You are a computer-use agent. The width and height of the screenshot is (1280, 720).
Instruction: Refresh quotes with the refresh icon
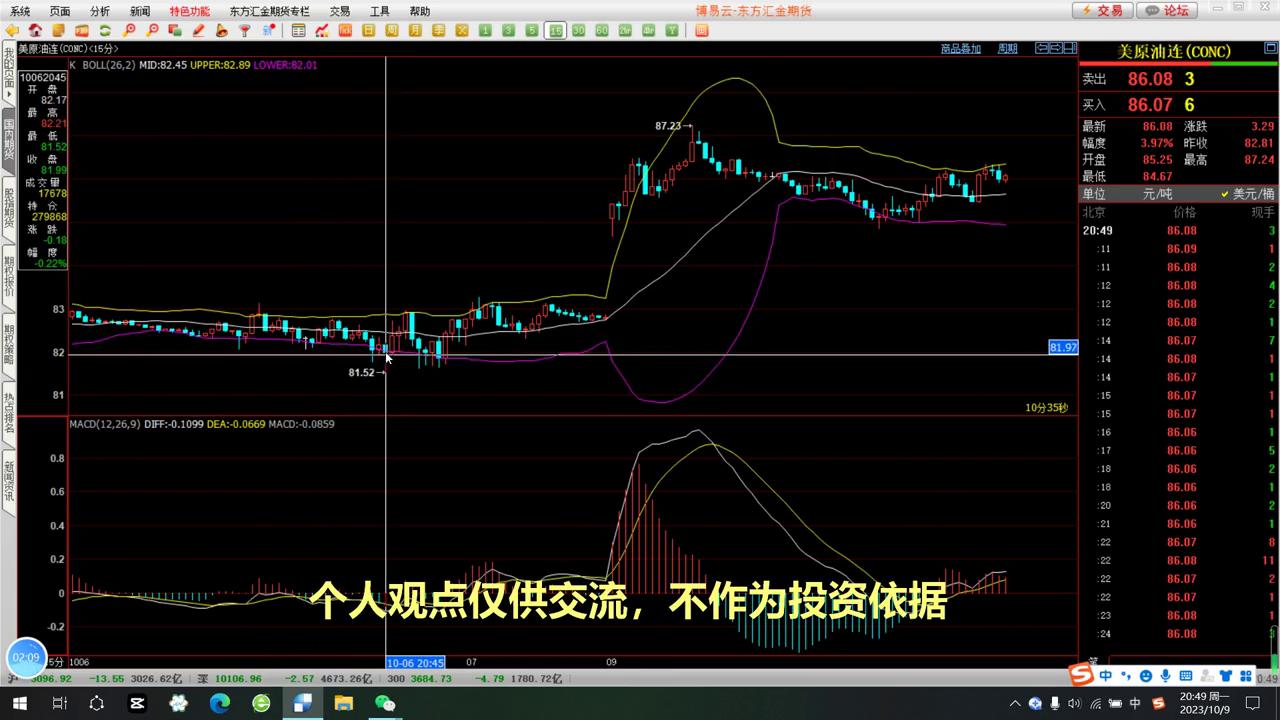pyautogui.click(x=104, y=31)
